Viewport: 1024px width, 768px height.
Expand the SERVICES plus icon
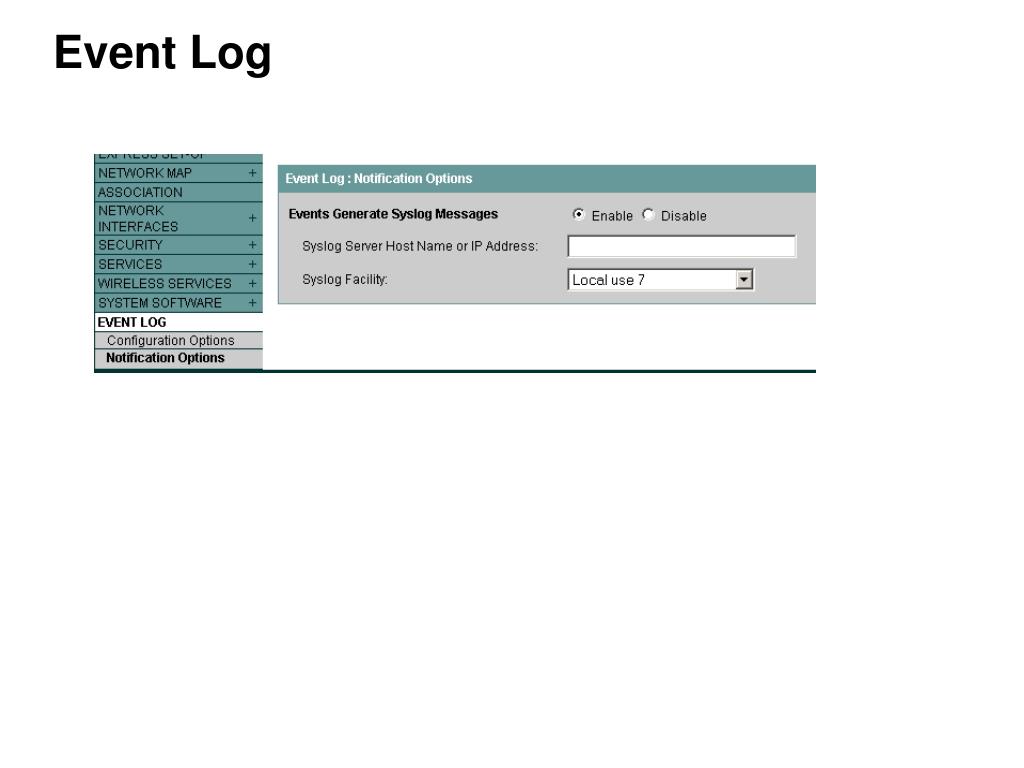coord(252,264)
